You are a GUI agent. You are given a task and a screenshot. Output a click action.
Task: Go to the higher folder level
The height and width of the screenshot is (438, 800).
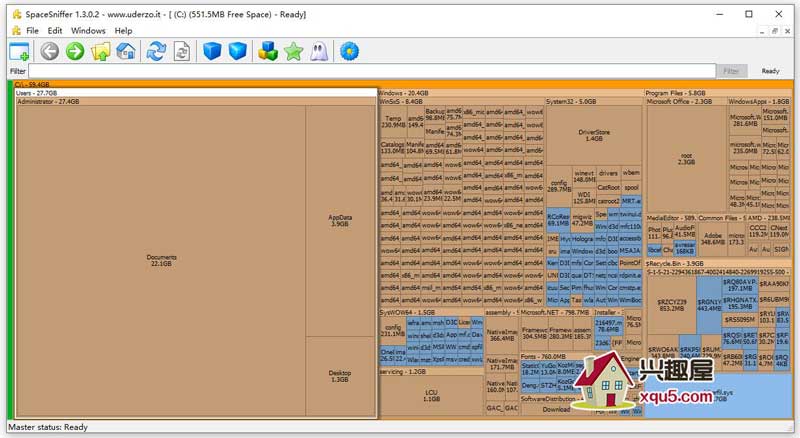click(x=101, y=51)
